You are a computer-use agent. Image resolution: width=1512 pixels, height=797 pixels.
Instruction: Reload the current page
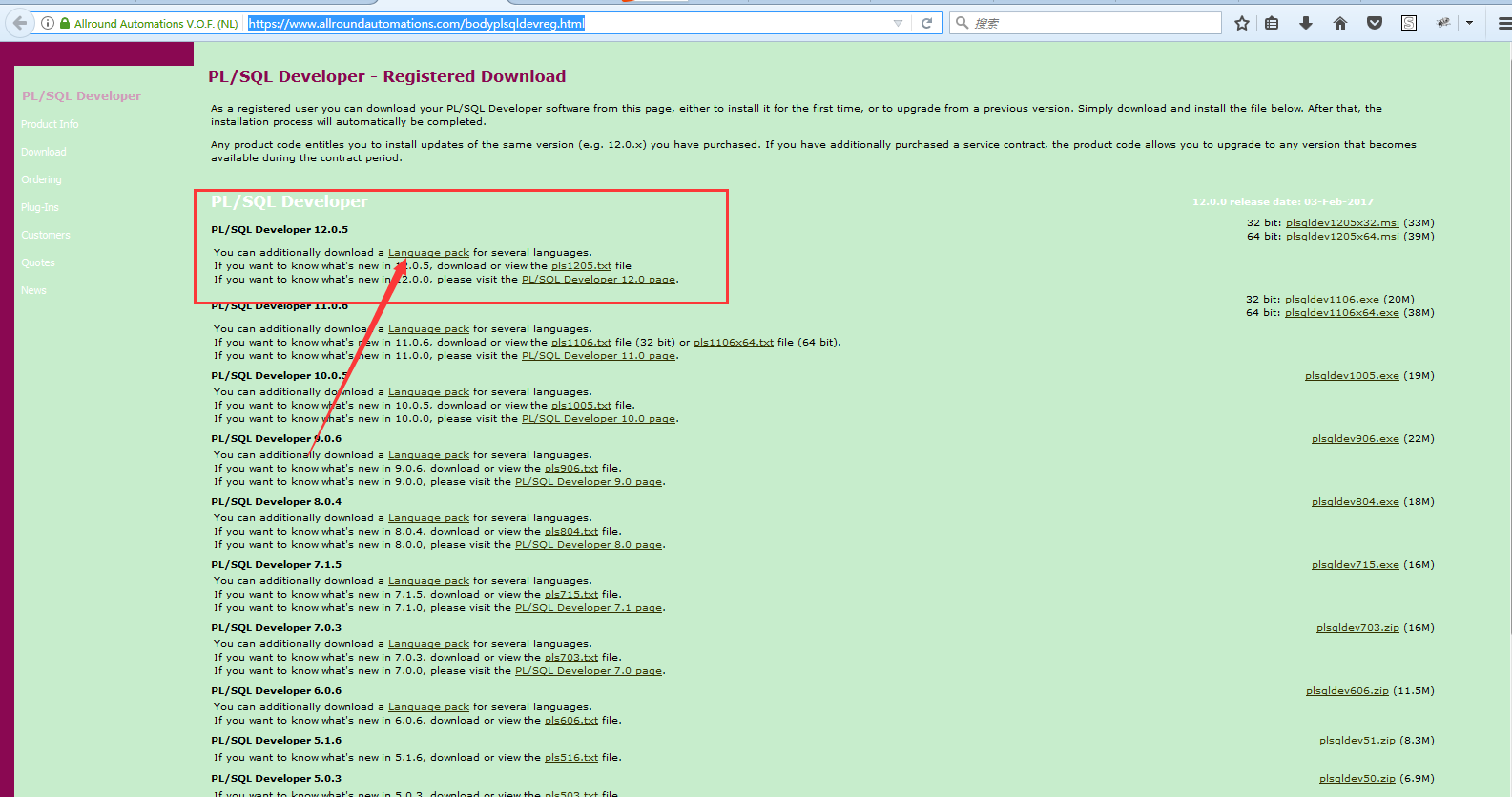tap(926, 23)
